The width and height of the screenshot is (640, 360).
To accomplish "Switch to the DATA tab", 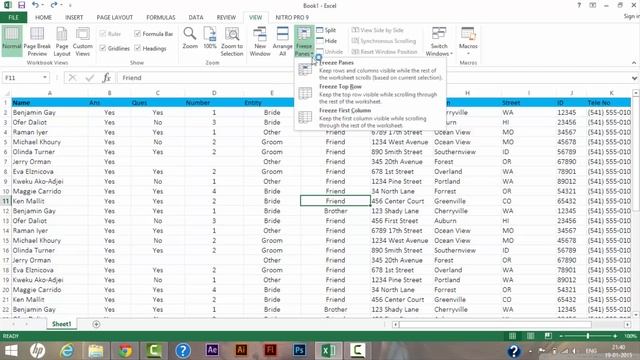I will pyautogui.click(x=196, y=17).
